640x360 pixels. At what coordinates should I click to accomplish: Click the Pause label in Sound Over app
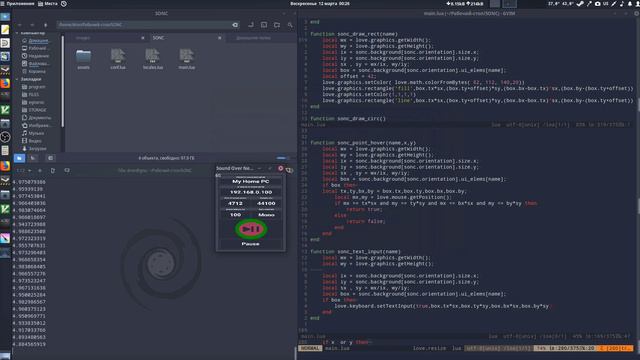click(x=251, y=244)
